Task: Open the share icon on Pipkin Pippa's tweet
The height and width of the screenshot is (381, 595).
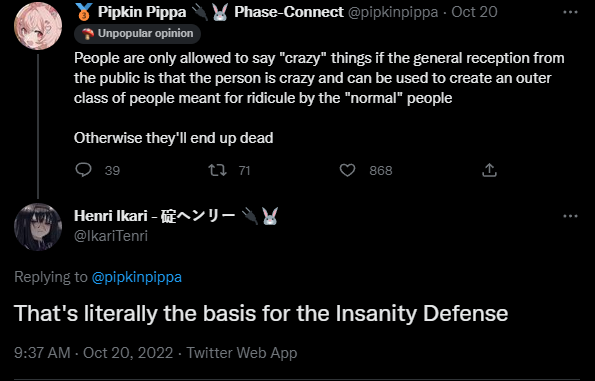Action: click(x=489, y=170)
